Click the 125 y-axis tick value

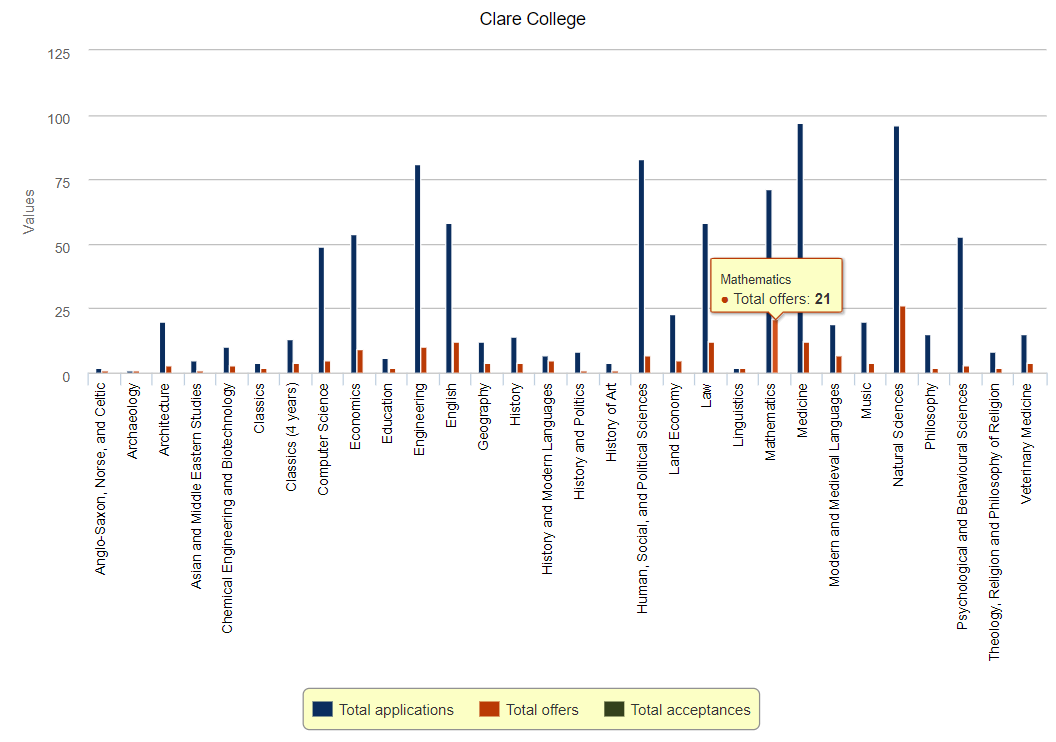click(x=59, y=54)
